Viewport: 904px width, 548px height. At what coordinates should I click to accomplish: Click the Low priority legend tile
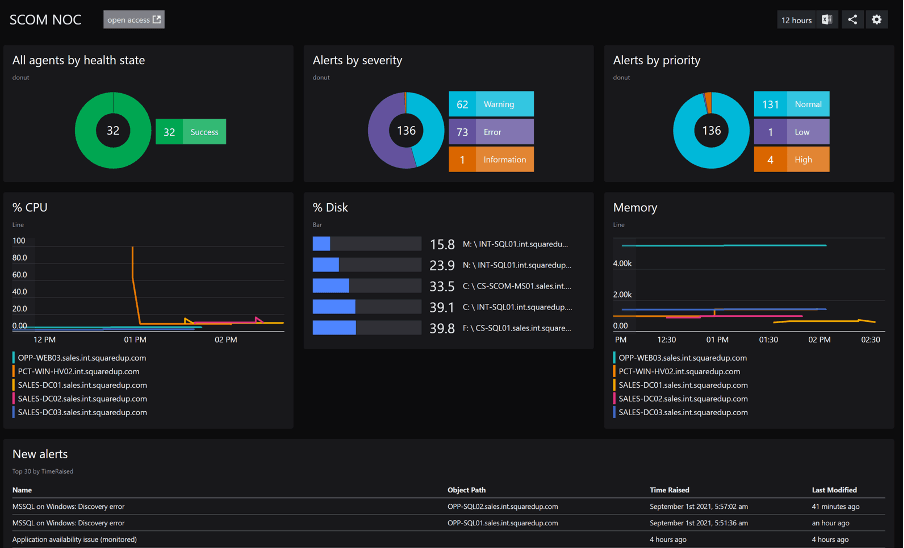pyautogui.click(x=791, y=132)
